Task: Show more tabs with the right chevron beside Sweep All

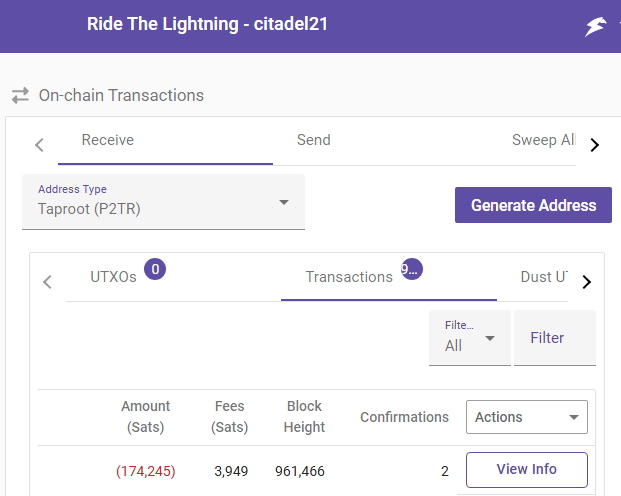Action: pyautogui.click(x=594, y=145)
